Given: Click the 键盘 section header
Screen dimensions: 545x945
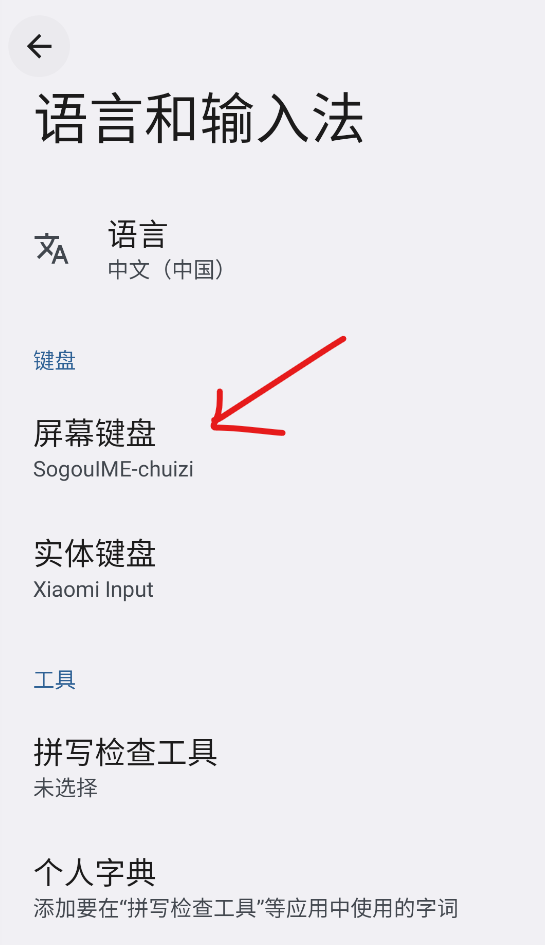Looking at the screenshot, I should tap(54, 360).
